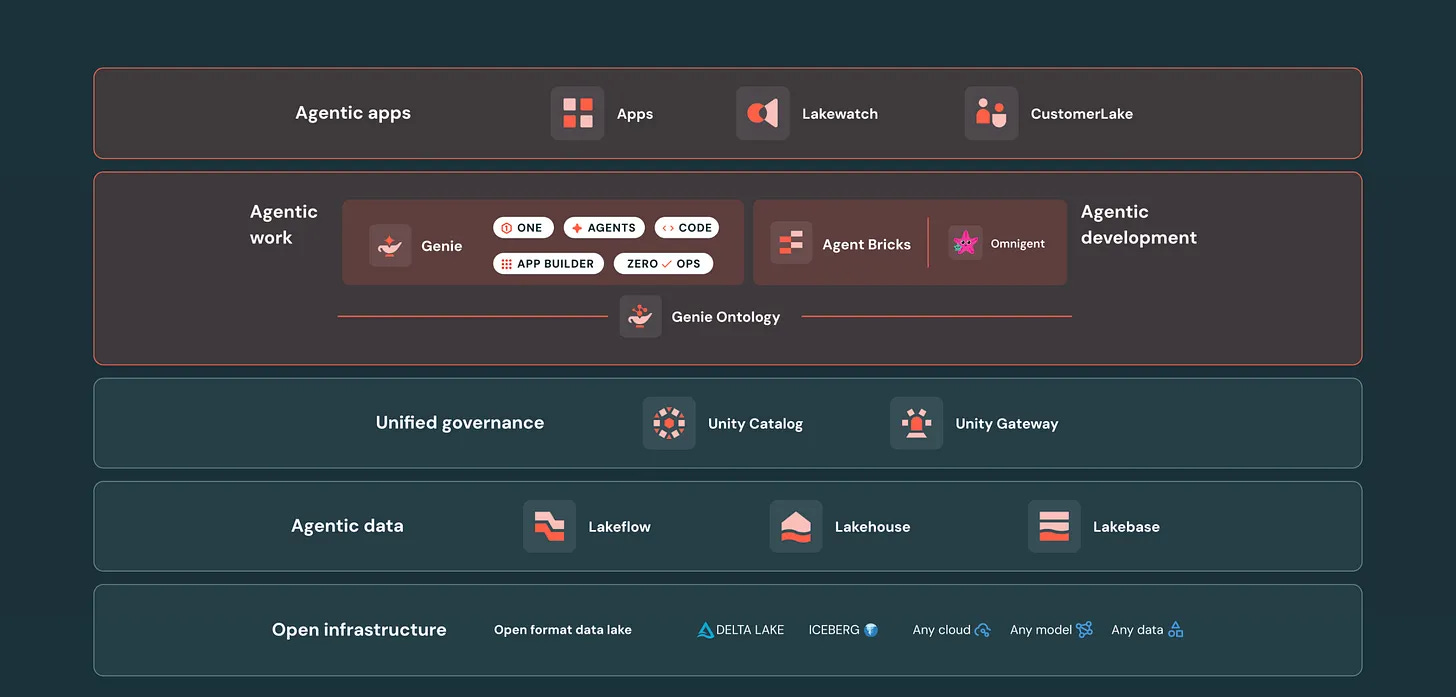Click the Any model network icon
This screenshot has width=1456, height=697.
[x=1084, y=630]
